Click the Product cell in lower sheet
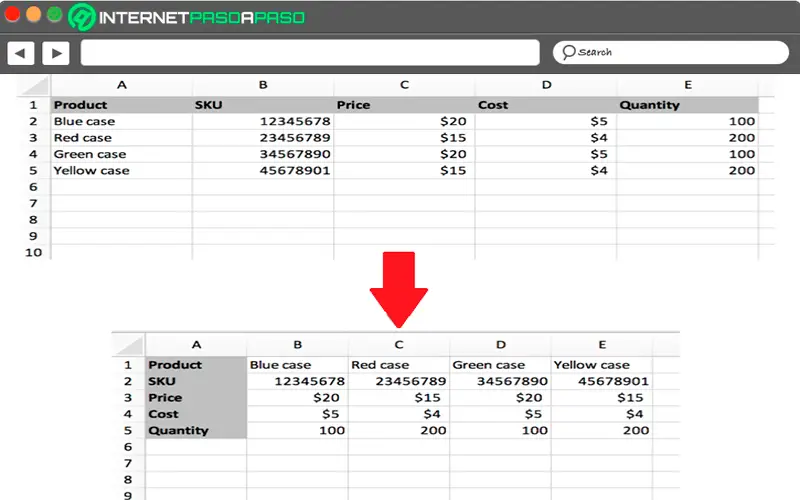 pyautogui.click(x=196, y=365)
